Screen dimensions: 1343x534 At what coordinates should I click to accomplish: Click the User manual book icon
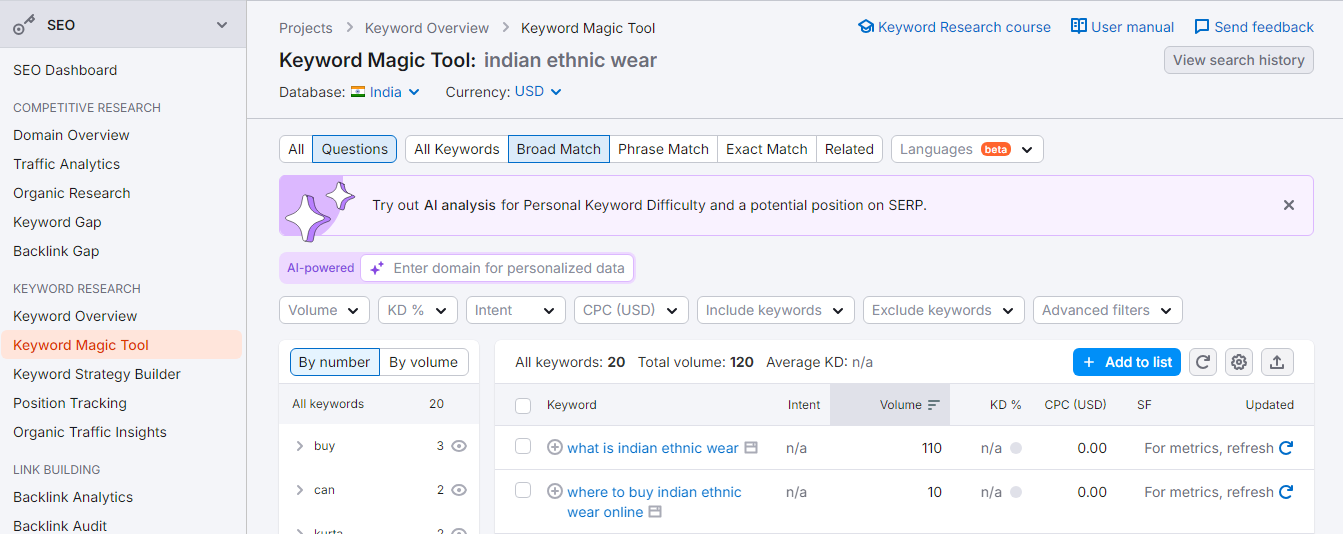(1079, 27)
